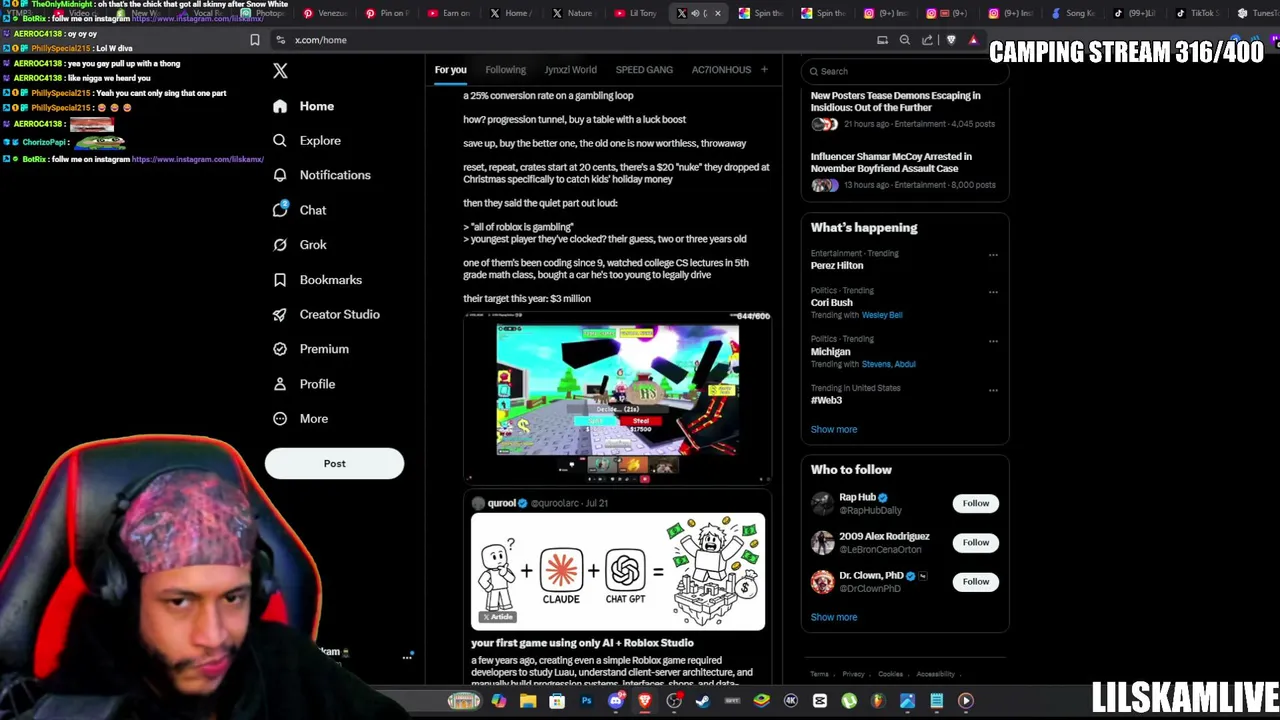
Task: Click the Brave Rewards triangle icon
Action: (973, 40)
